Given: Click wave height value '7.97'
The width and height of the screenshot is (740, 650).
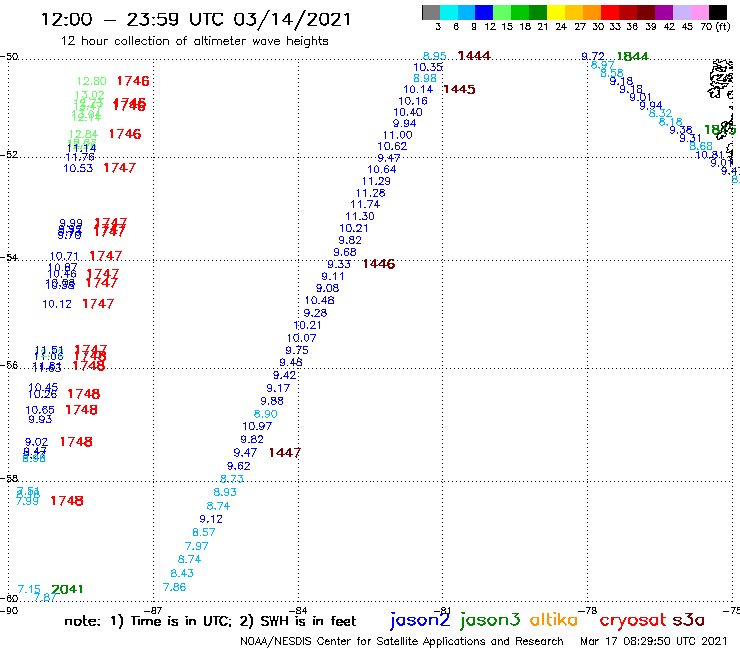Looking at the screenshot, I should (196, 546).
